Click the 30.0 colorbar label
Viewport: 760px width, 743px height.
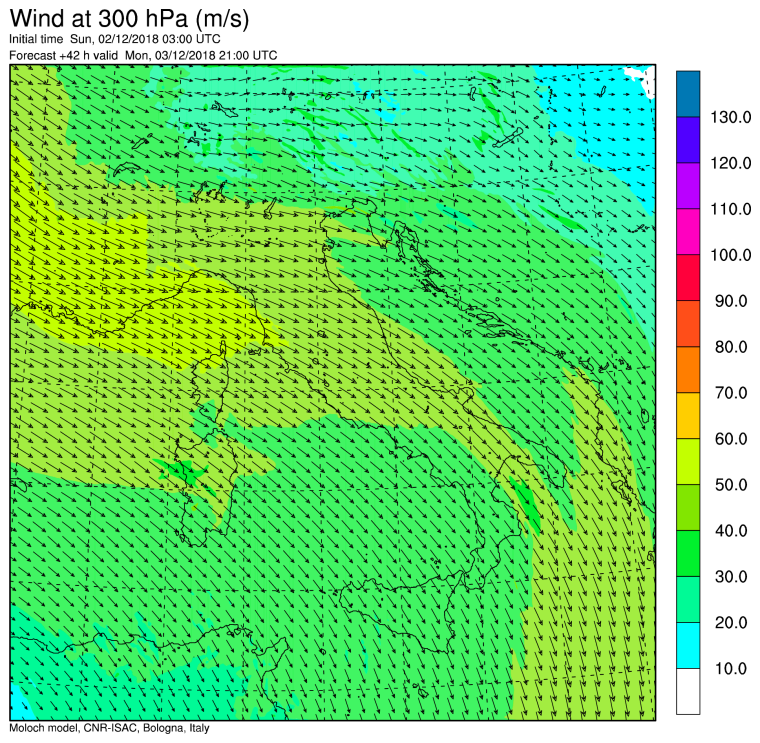731,577
